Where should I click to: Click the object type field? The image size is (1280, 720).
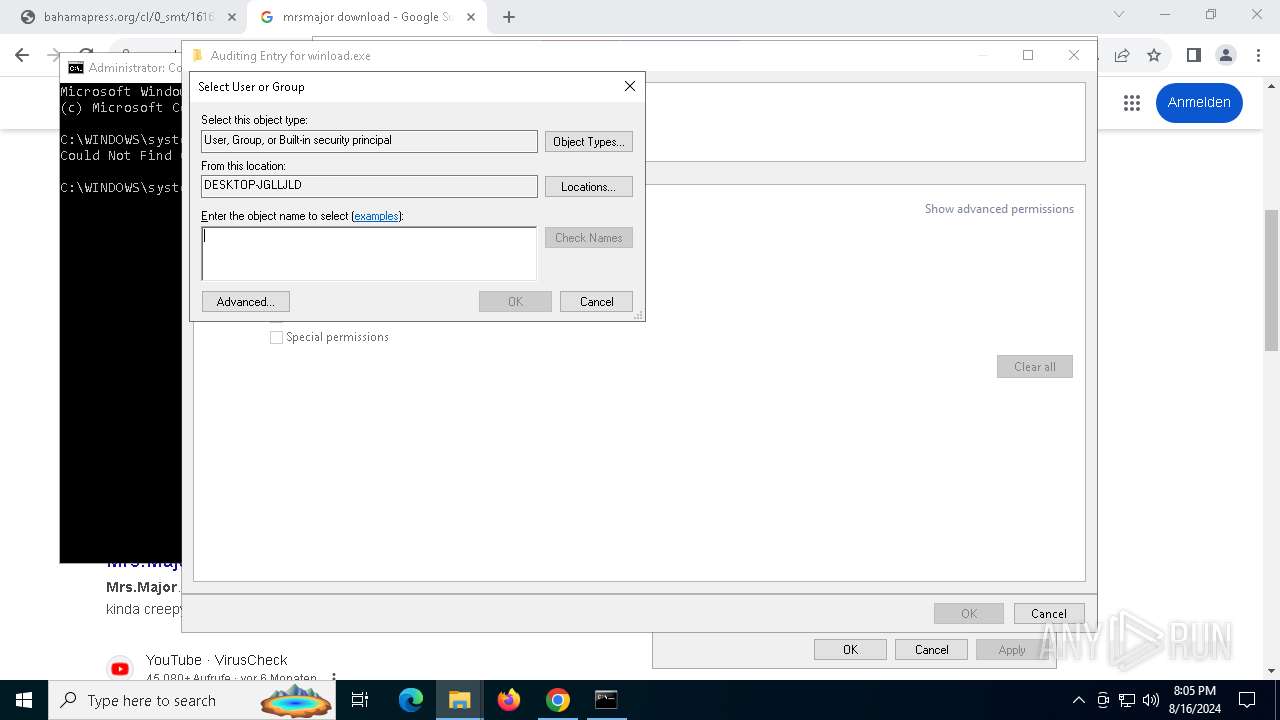[369, 141]
